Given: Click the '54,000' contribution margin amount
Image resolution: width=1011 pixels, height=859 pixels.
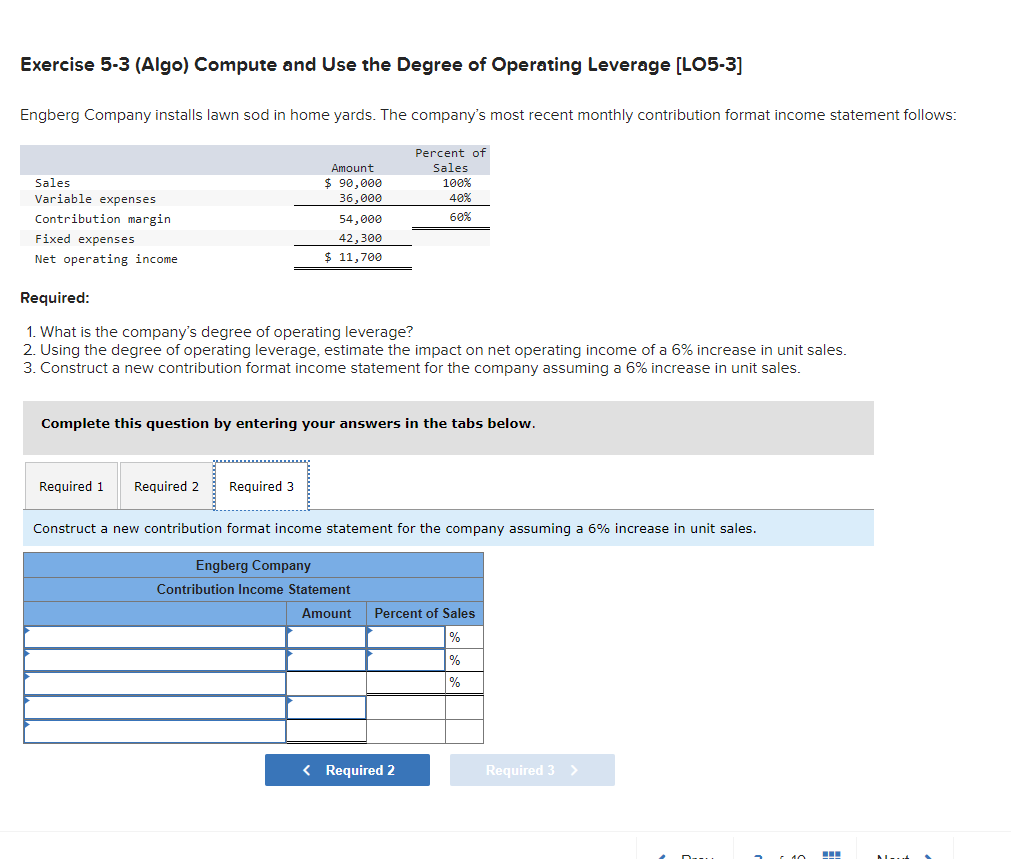Looking at the screenshot, I should (x=360, y=219).
